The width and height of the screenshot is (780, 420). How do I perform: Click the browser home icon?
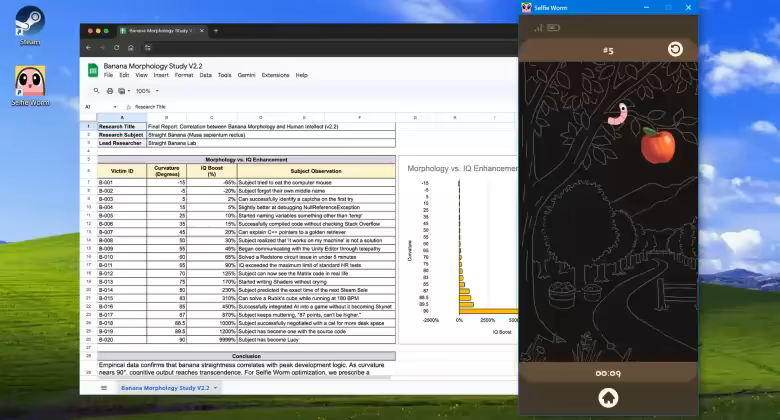coord(130,48)
